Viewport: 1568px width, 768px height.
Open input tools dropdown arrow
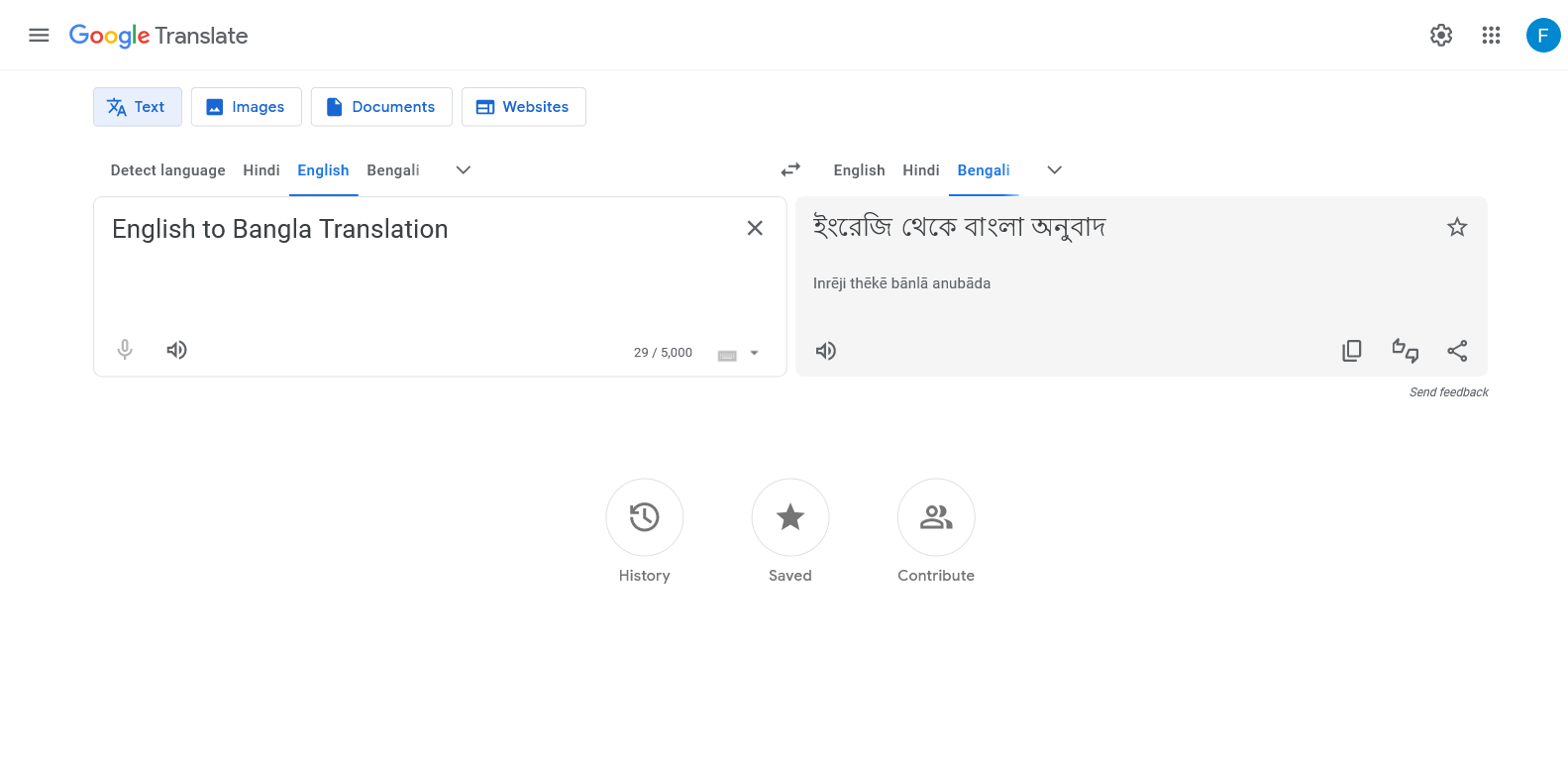point(754,353)
